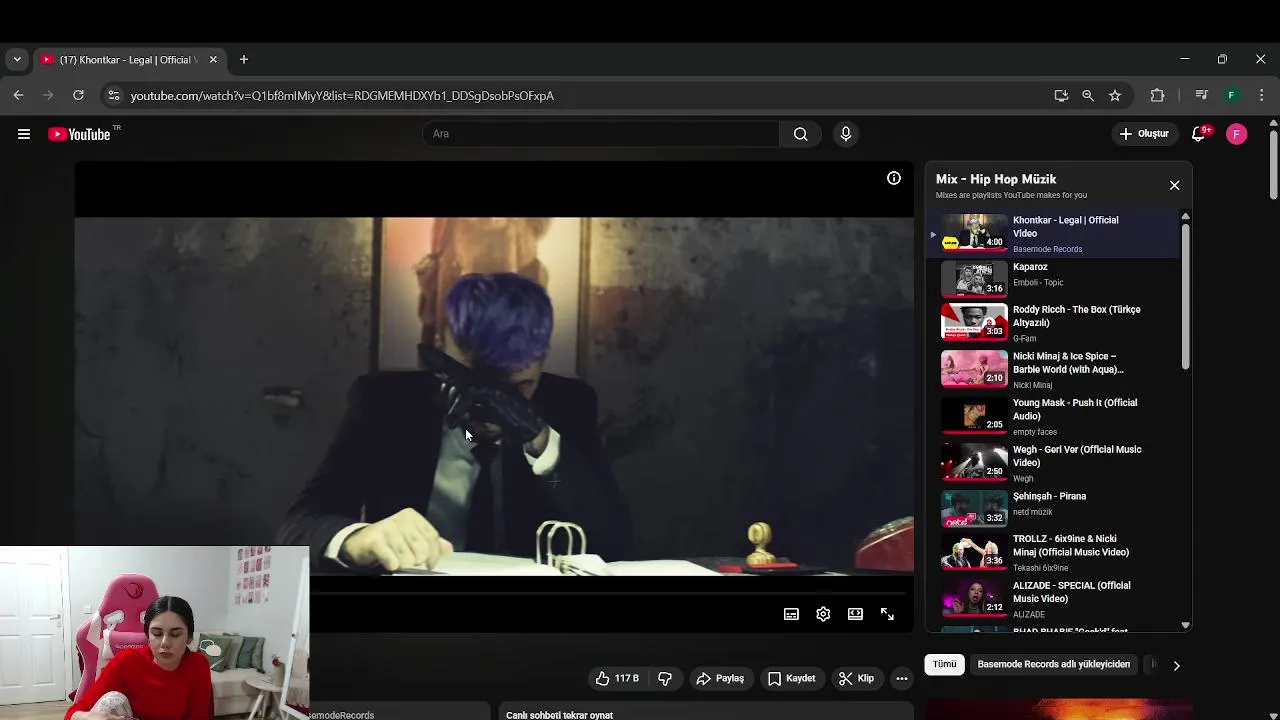Open the Chrome three-dot menu
Image resolution: width=1280 pixels, height=720 pixels.
pyautogui.click(x=1261, y=95)
